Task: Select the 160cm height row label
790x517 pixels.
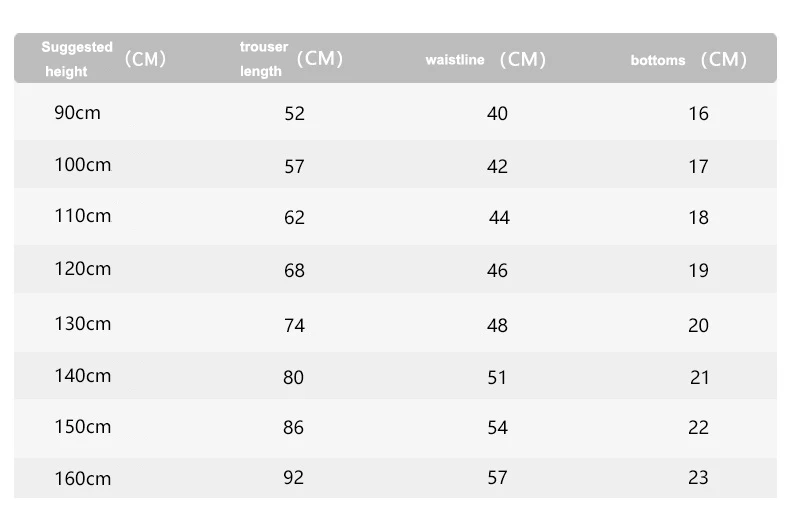Action: (82, 479)
